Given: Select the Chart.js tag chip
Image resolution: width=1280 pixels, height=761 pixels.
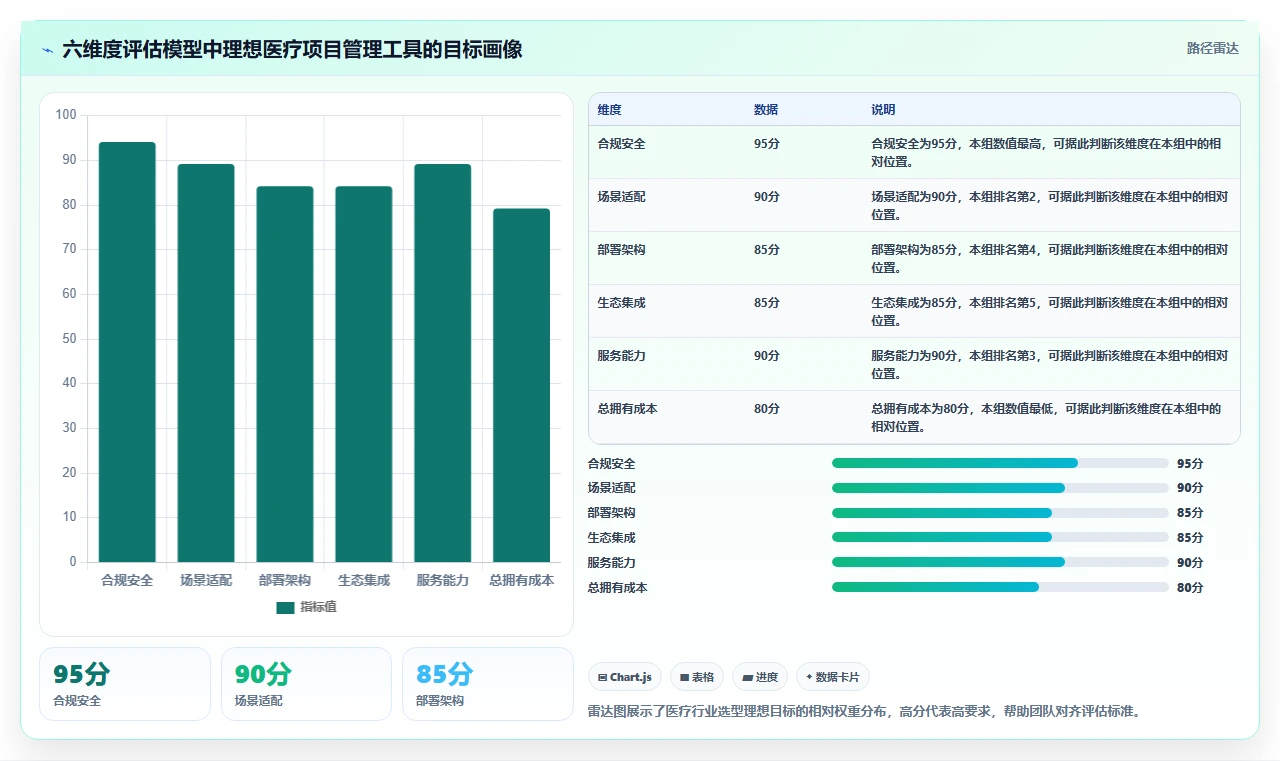Looking at the screenshot, I should [625, 677].
